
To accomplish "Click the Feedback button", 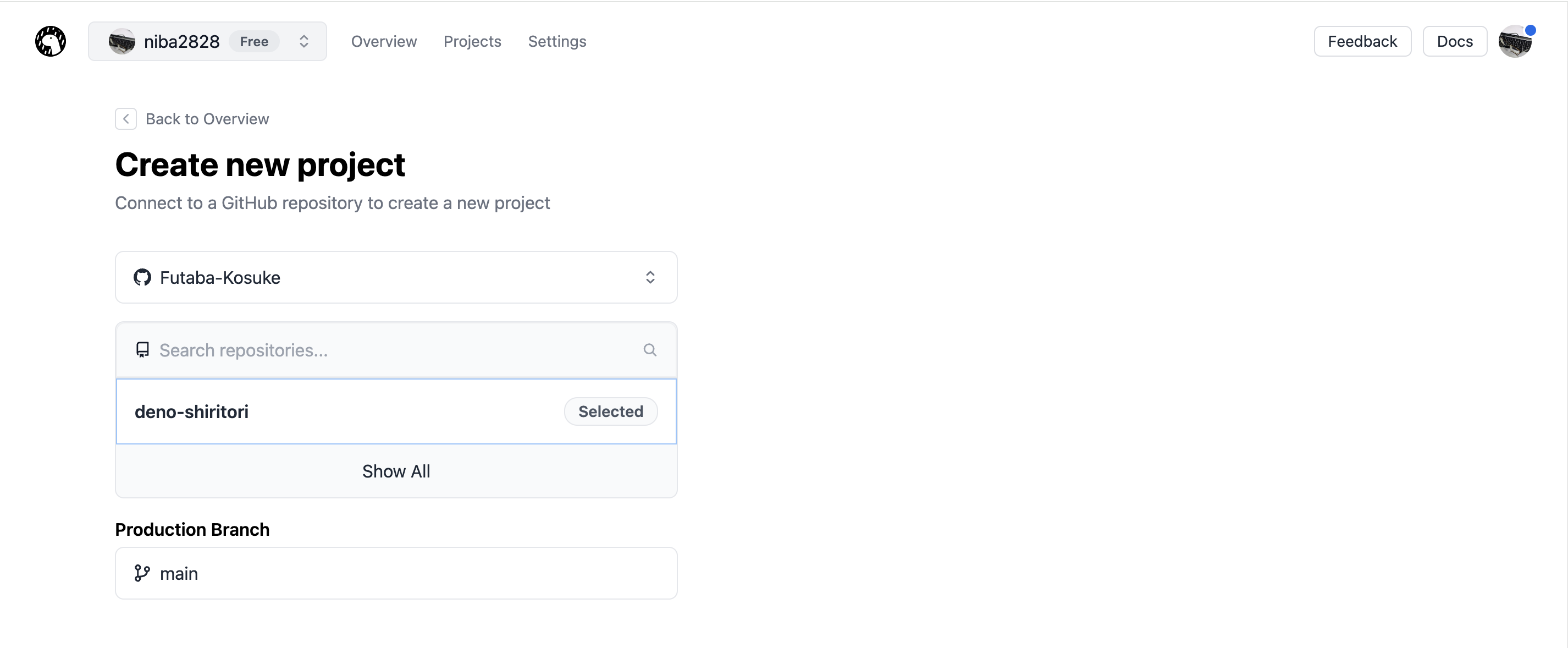I will click(x=1362, y=41).
